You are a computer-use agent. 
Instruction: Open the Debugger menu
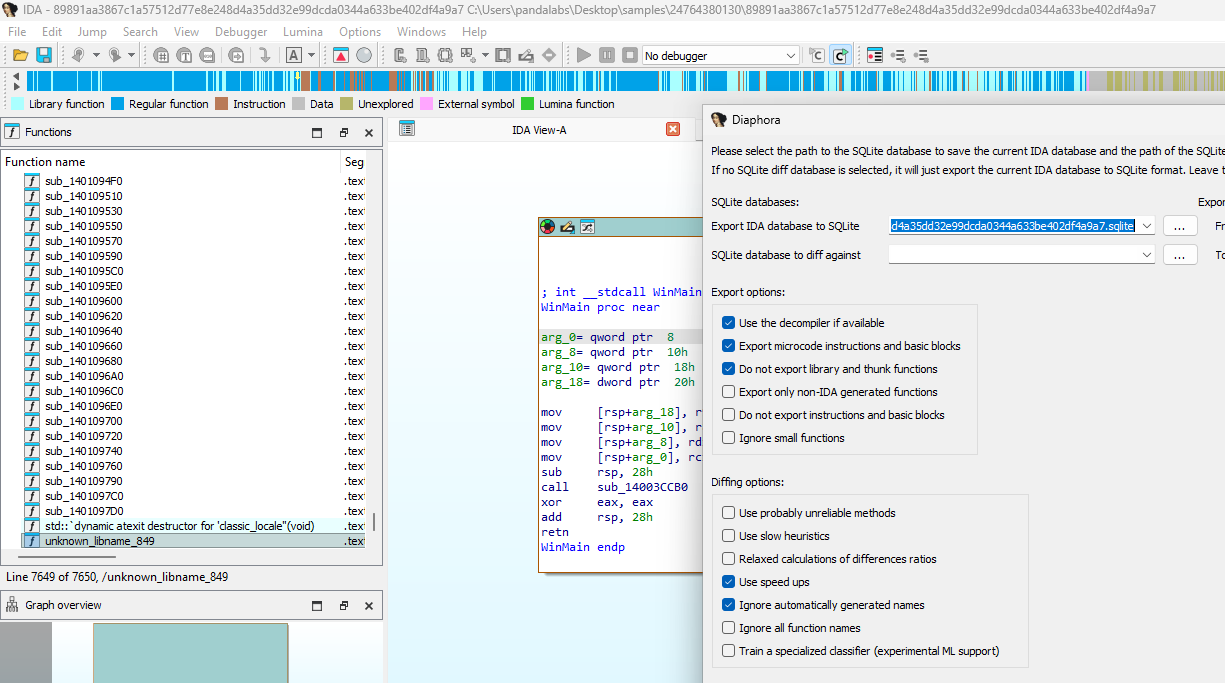241,32
